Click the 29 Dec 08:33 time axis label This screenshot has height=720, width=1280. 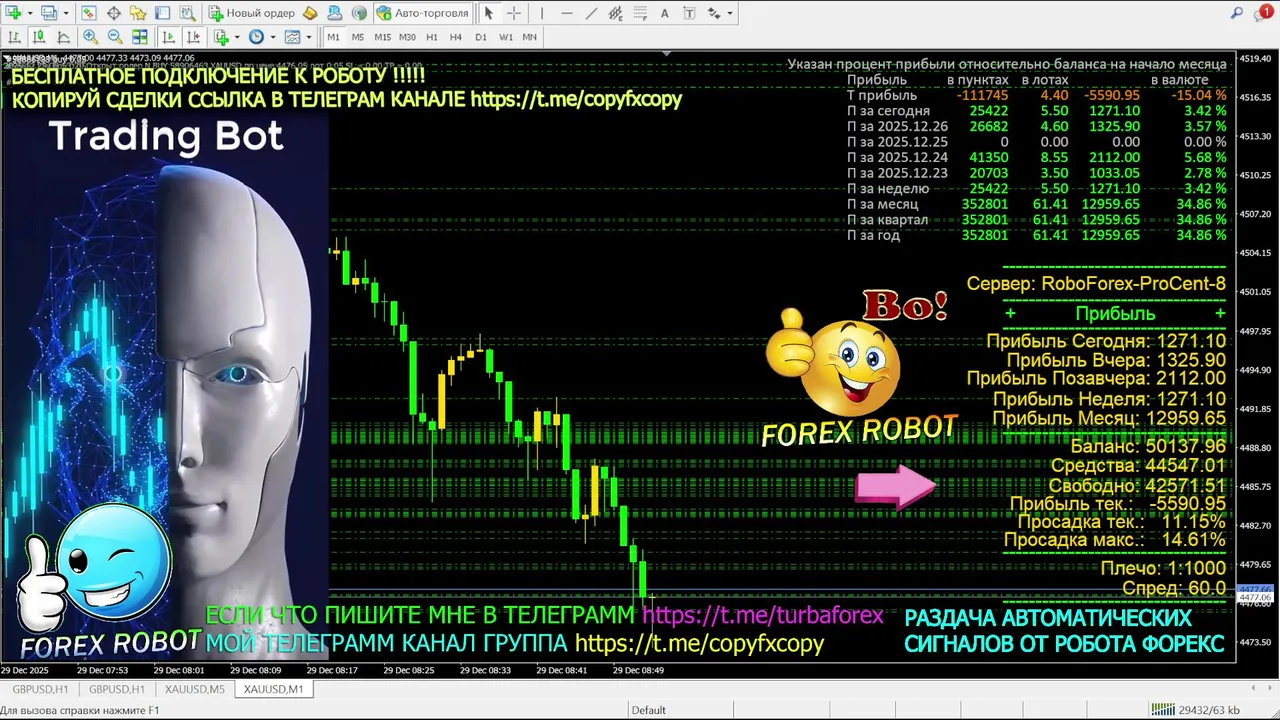click(x=485, y=670)
